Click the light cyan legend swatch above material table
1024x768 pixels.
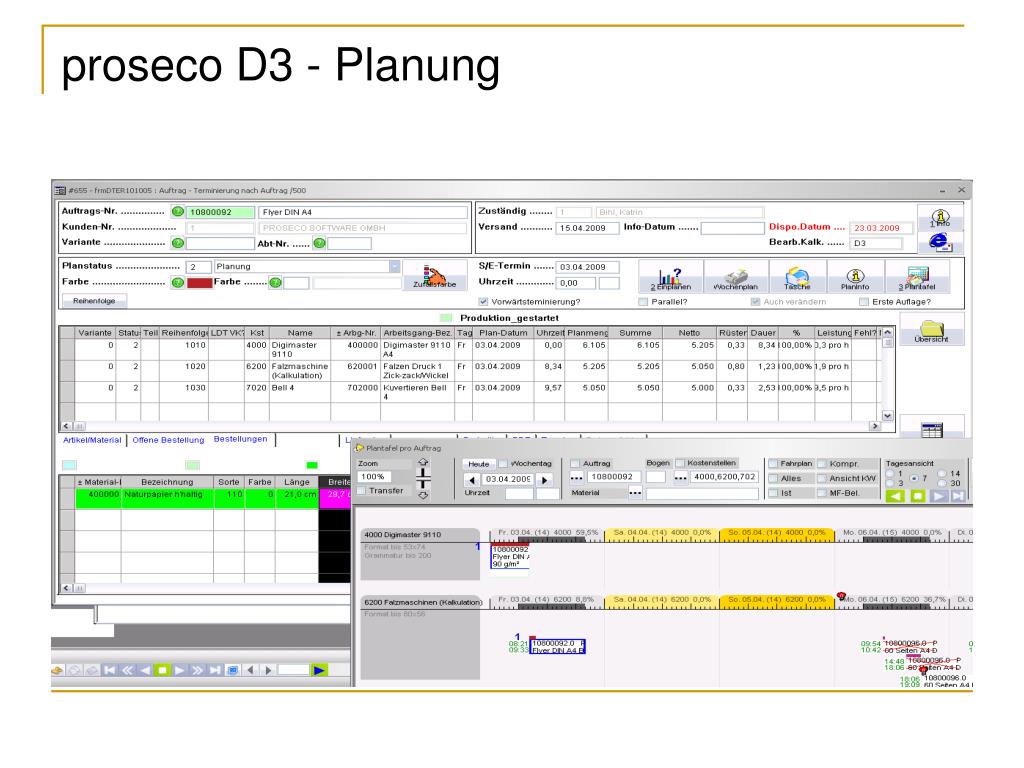[69, 465]
